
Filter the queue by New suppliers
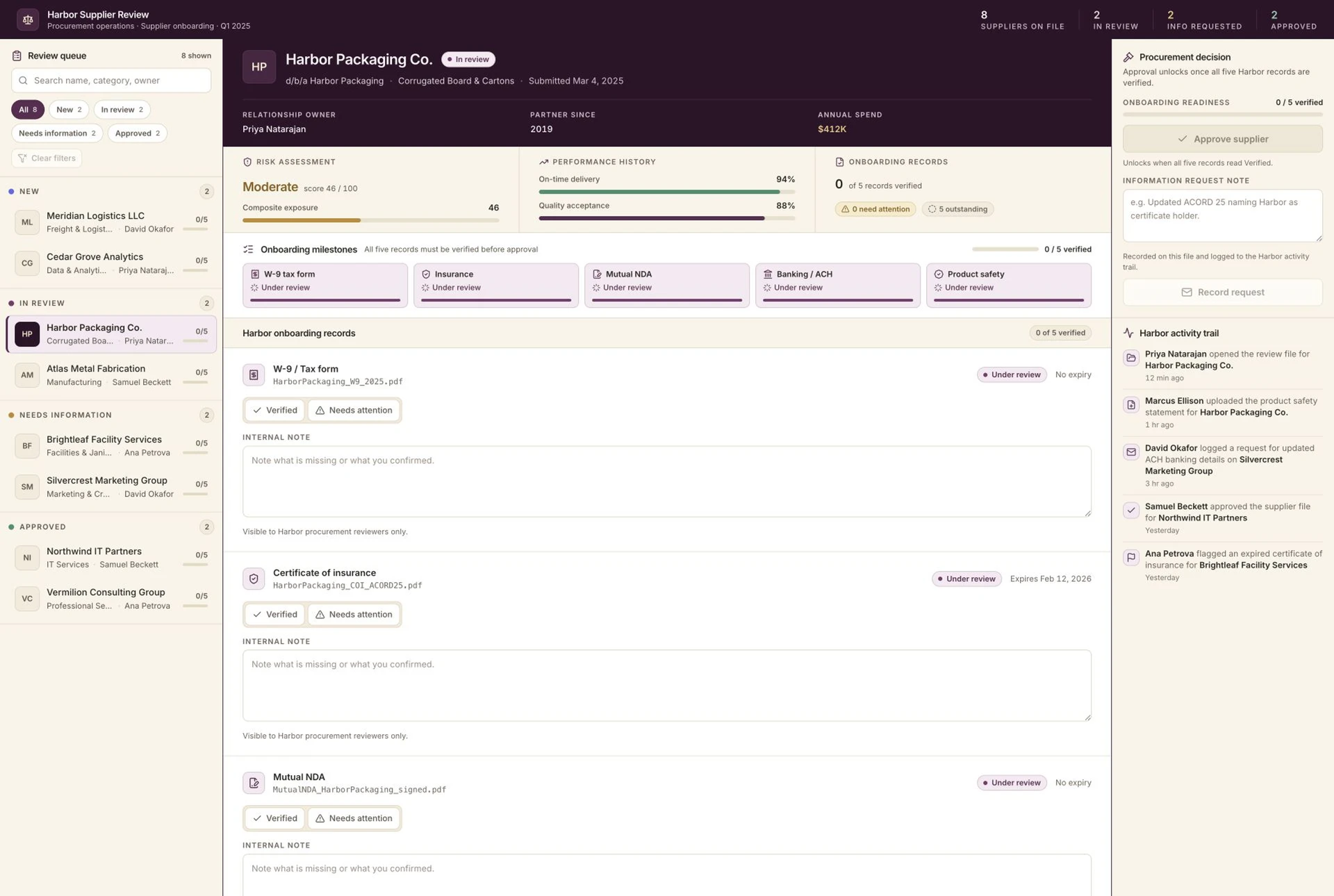click(x=69, y=110)
